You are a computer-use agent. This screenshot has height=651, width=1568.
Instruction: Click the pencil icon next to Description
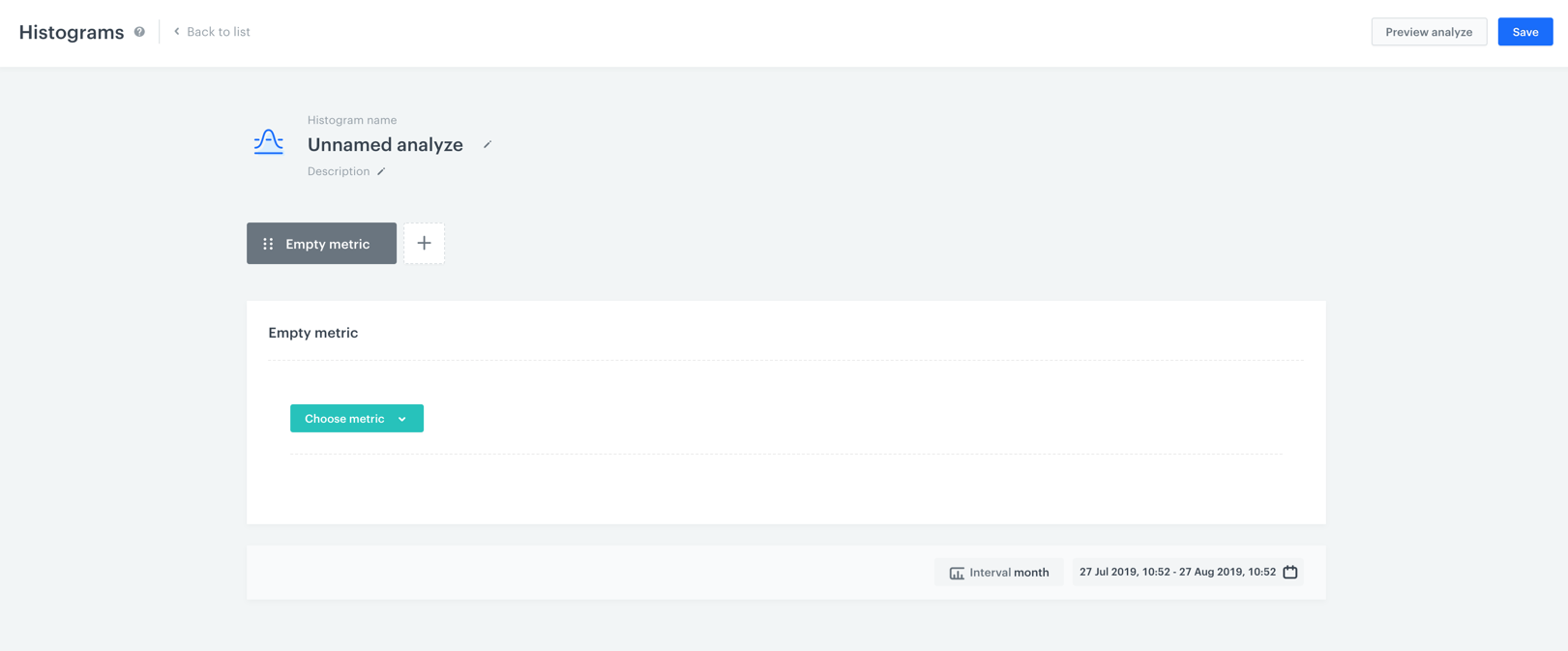381,172
